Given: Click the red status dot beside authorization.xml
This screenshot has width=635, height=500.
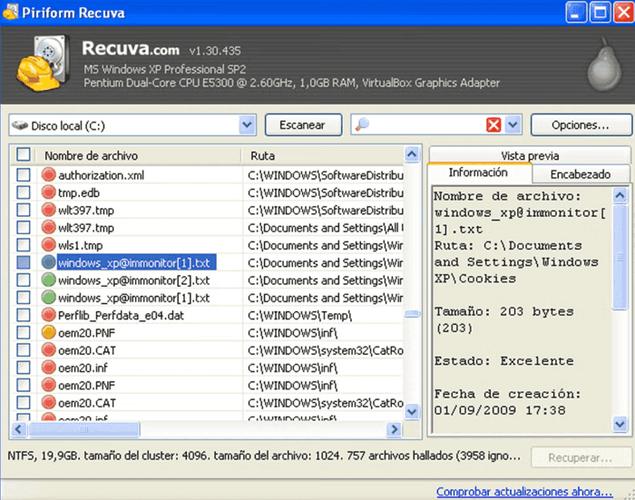Looking at the screenshot, I should tap(48, 175).
